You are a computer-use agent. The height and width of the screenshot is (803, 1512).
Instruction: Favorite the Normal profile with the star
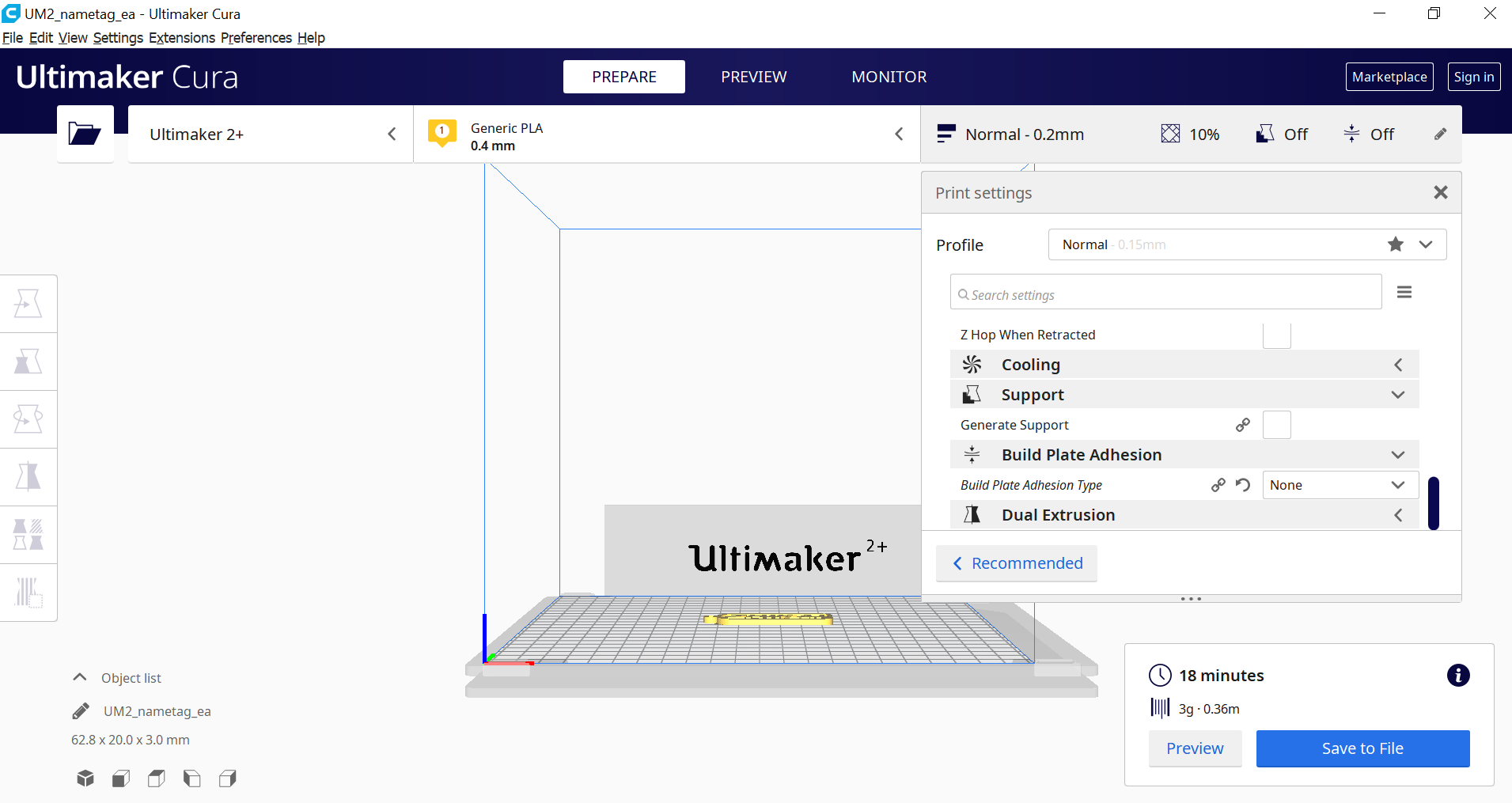click(x=1395, y=244)
